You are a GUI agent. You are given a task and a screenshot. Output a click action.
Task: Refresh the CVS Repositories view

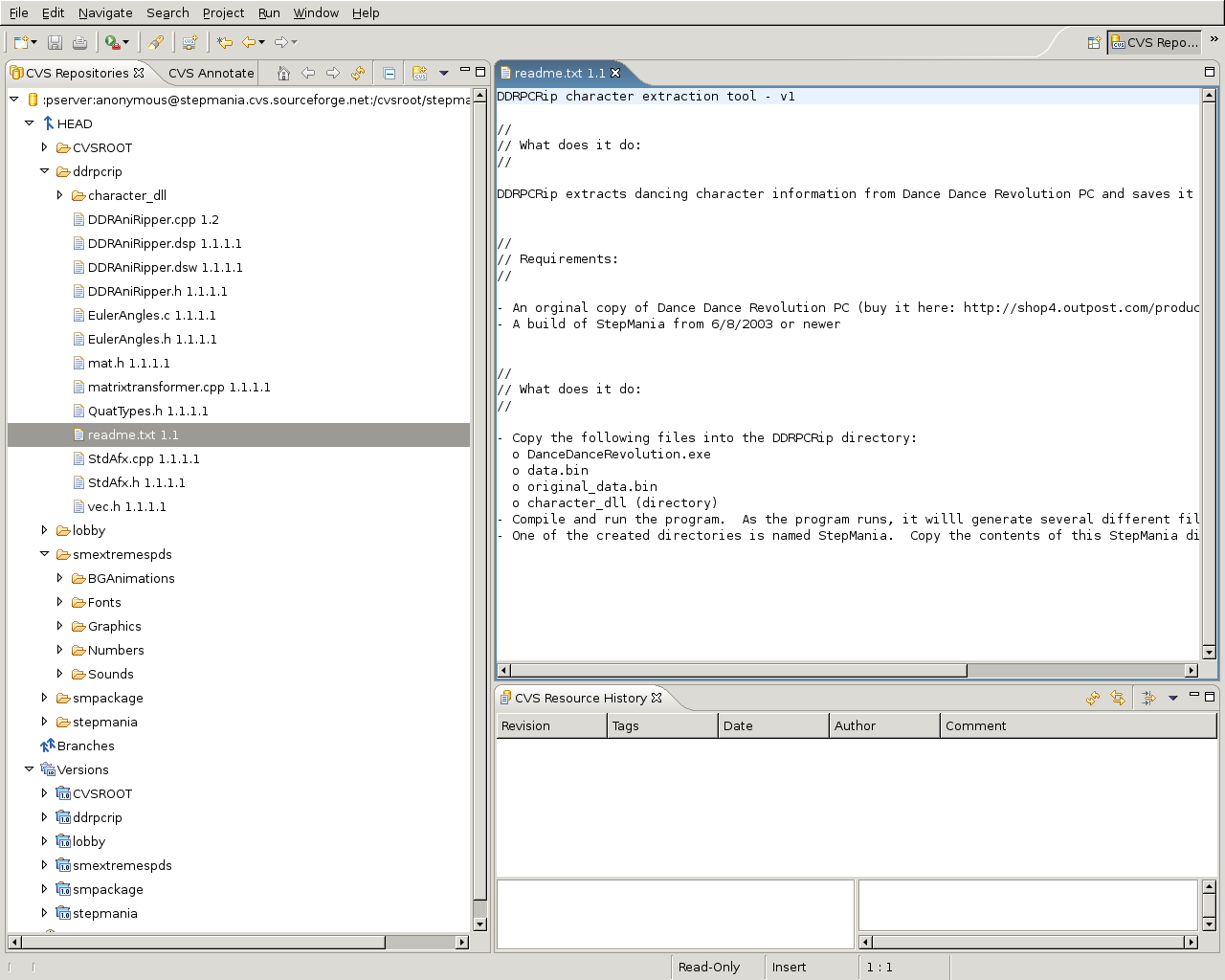[358, 73]
